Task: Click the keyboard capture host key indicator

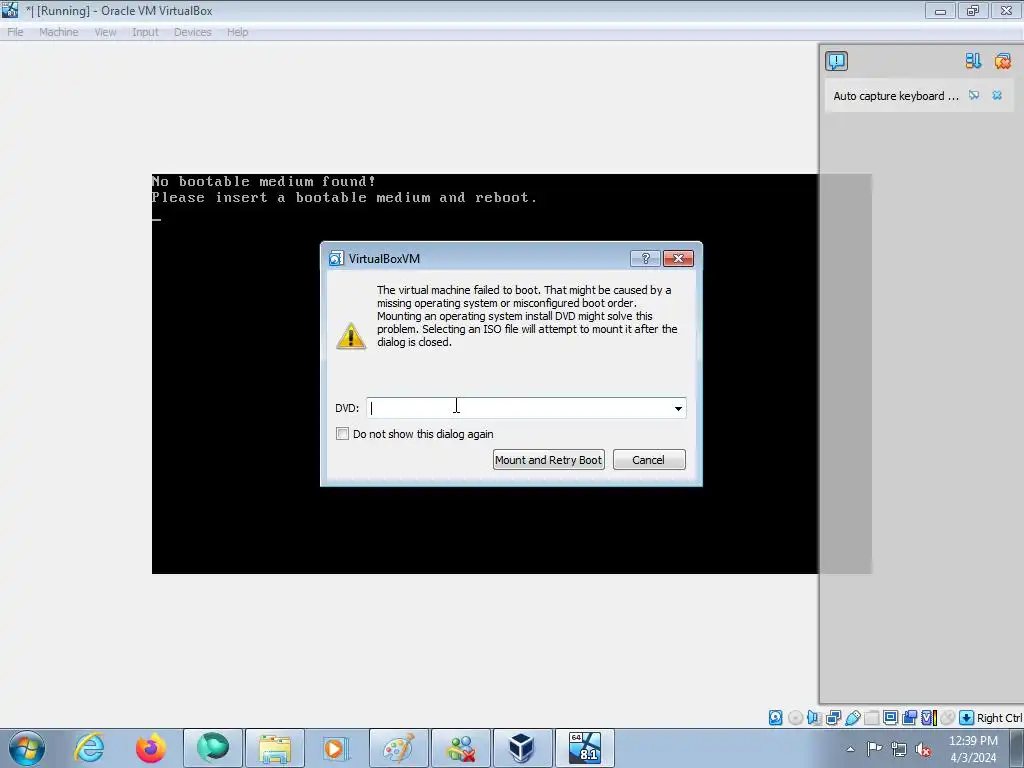Action: click(x=967, y=718)
